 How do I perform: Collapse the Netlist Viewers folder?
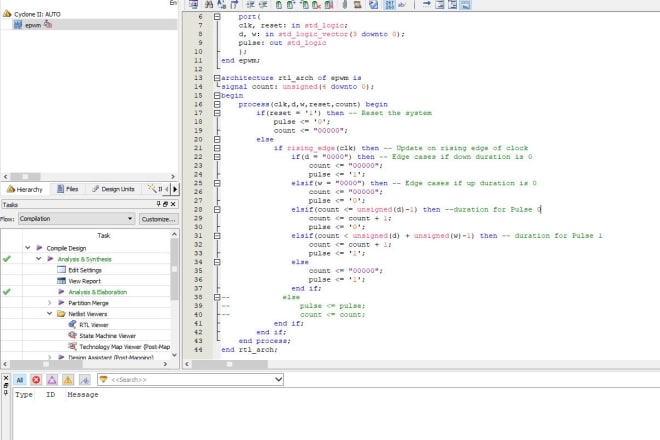click(x=50, y=313)
